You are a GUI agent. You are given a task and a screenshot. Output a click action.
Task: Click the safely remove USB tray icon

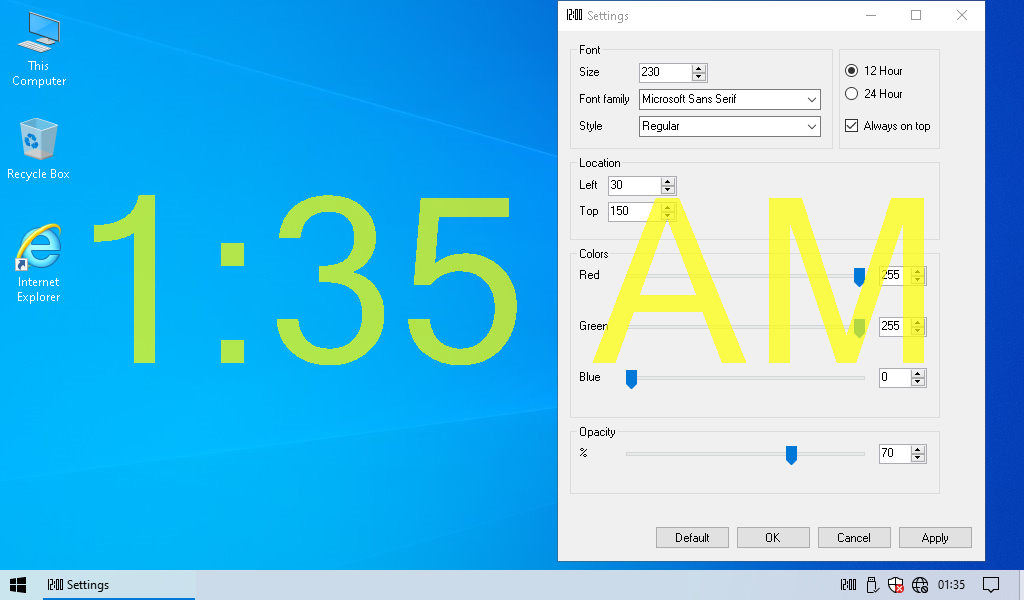click(871, 584)
